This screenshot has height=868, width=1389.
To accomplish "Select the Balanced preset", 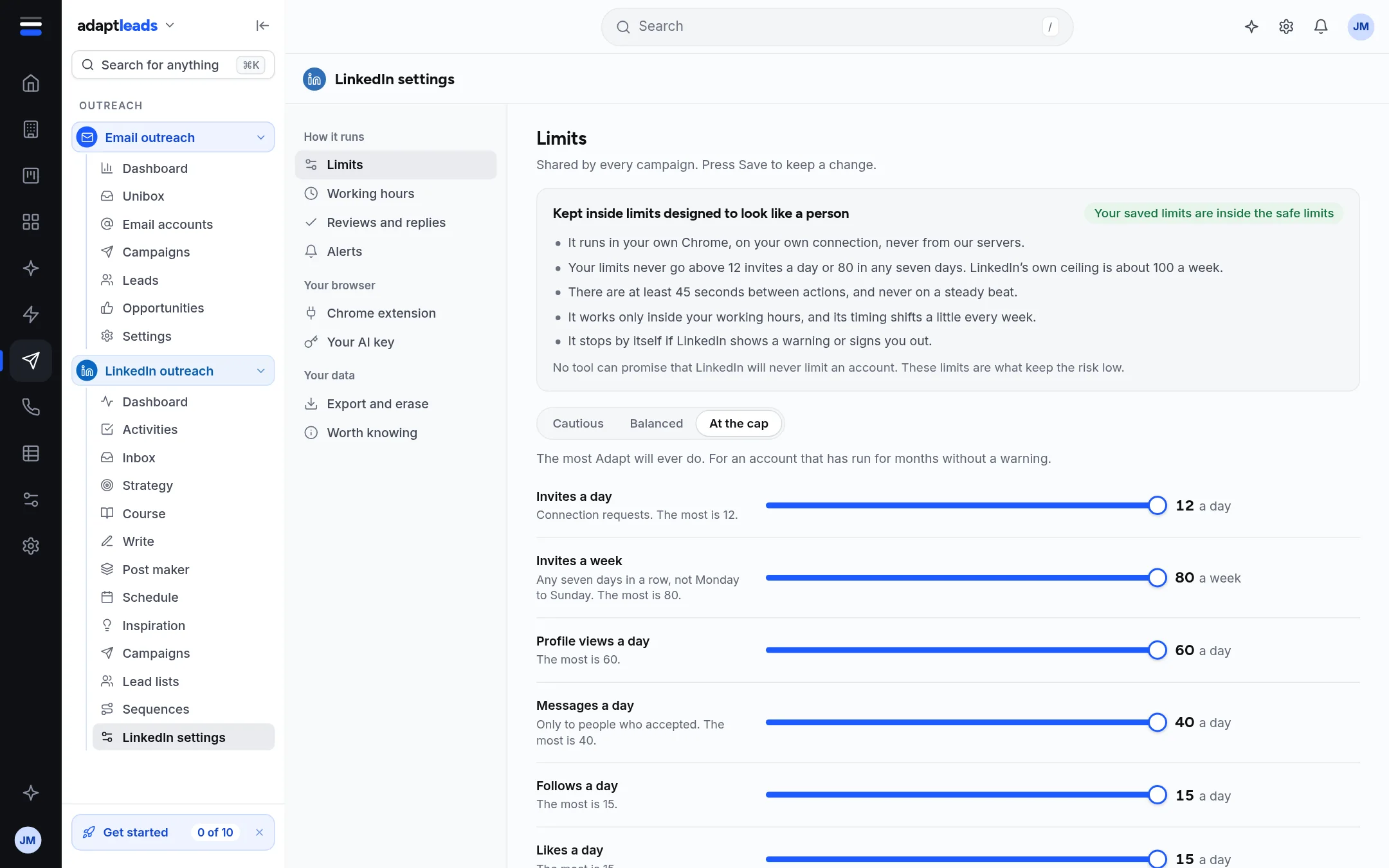I will [x=657, y=424].
